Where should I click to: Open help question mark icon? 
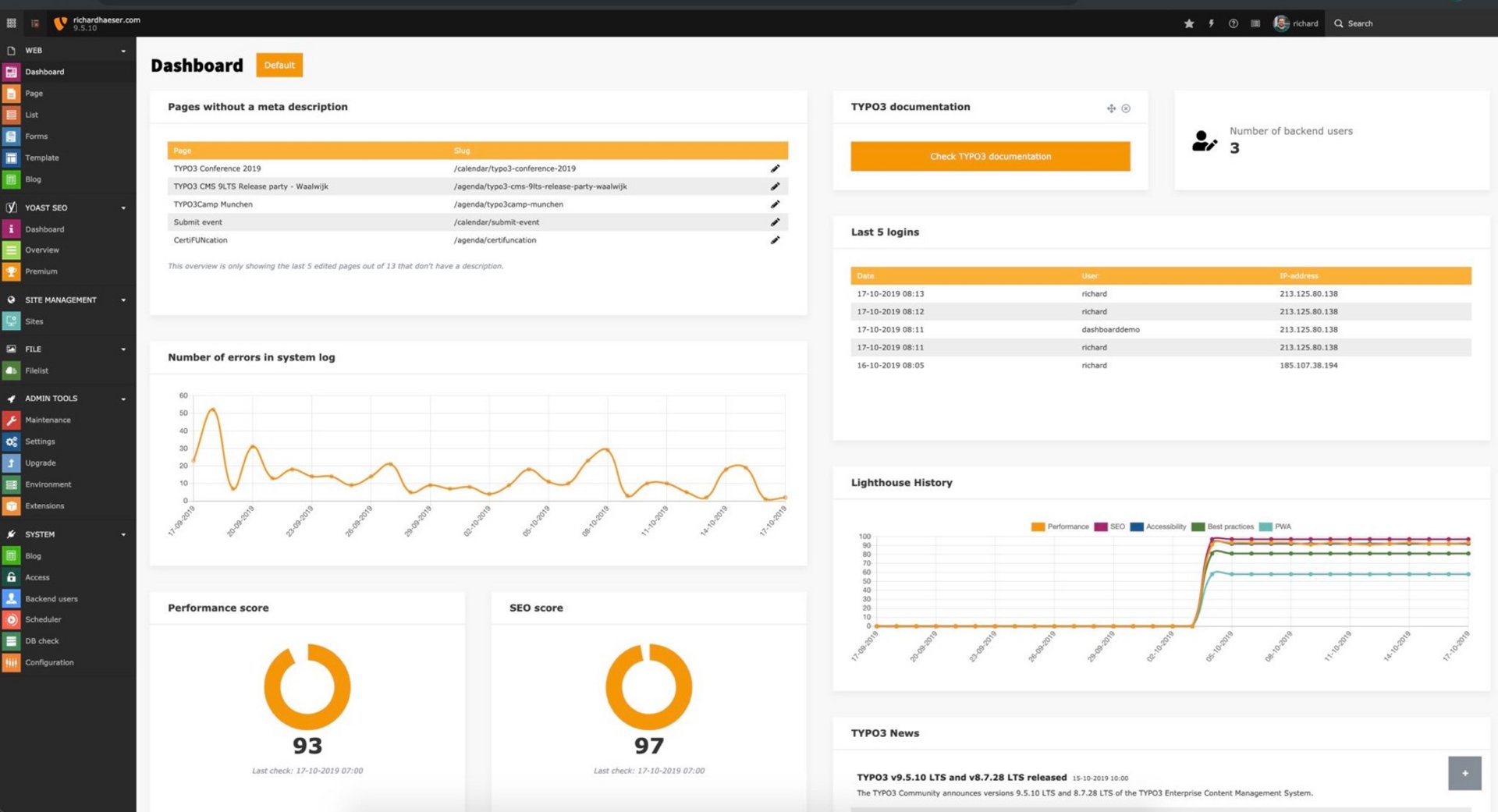click(1234, 23)
